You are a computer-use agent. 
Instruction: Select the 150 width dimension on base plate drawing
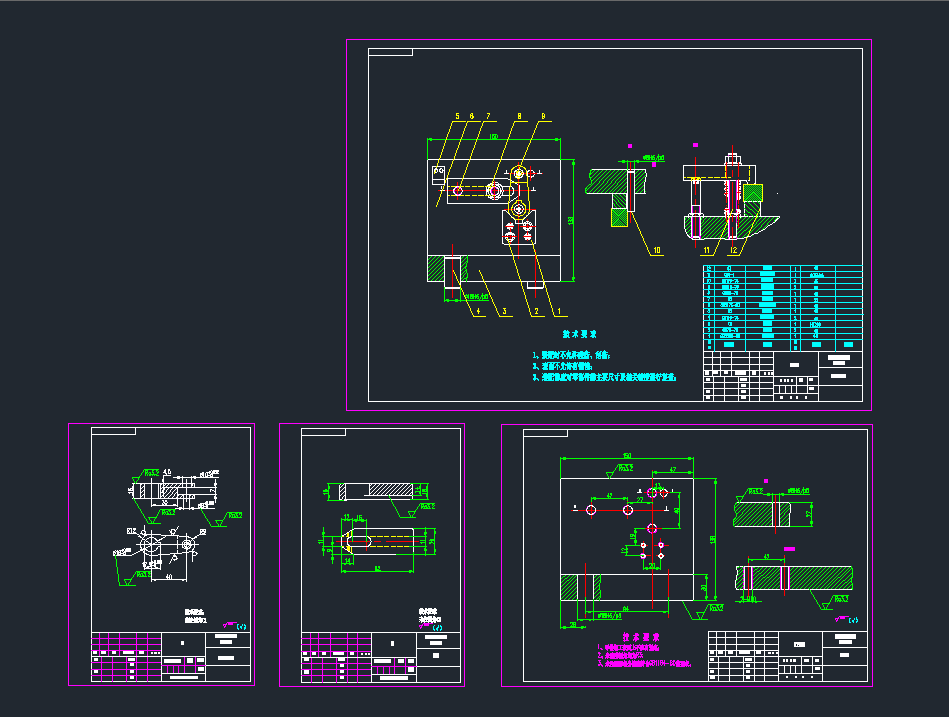point(627,456)
